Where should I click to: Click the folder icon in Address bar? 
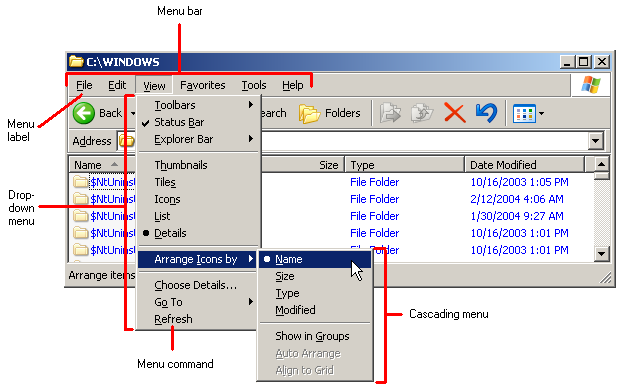tap(127, 141)
